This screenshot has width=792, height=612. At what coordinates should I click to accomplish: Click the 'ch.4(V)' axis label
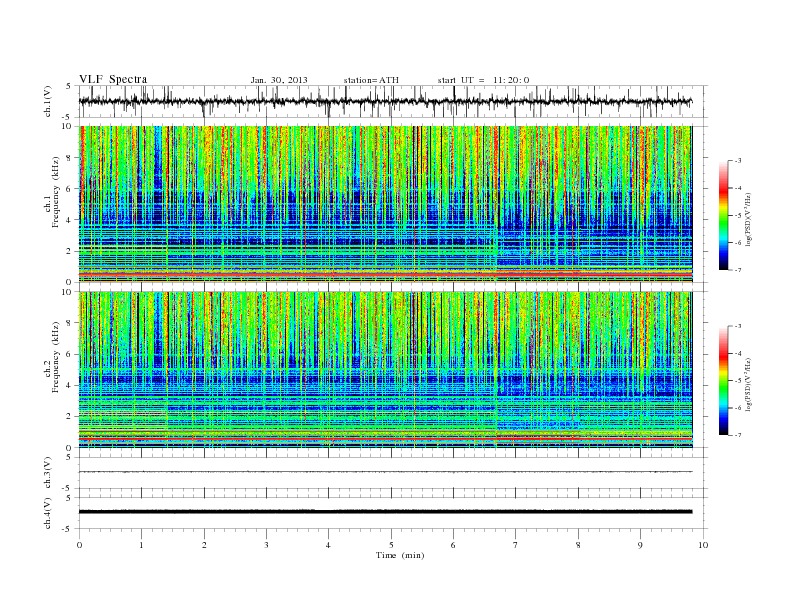(47, 513)
